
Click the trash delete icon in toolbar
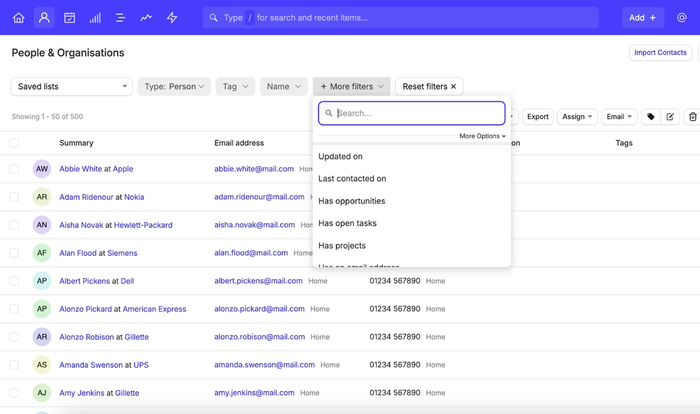point(692,117)
